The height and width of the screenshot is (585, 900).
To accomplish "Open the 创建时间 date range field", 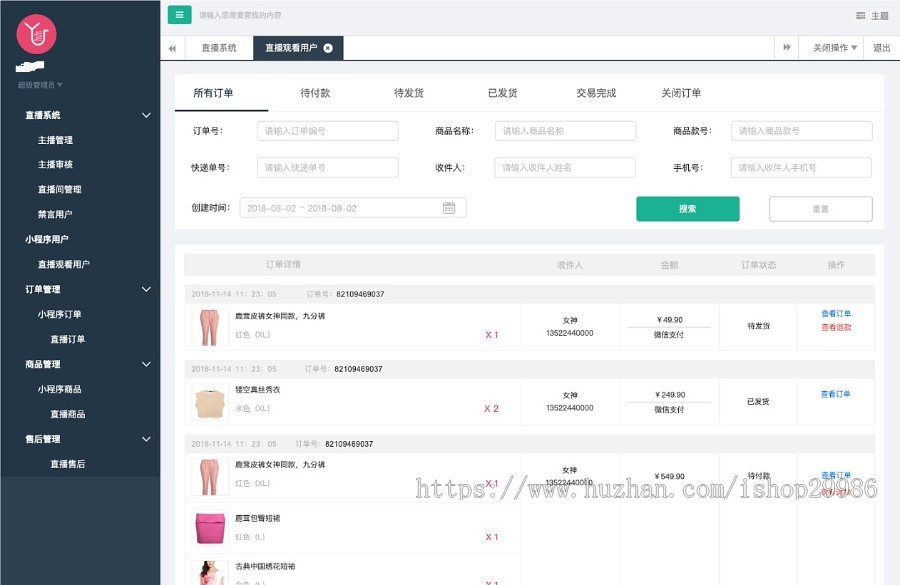I will tap(353, 208).
